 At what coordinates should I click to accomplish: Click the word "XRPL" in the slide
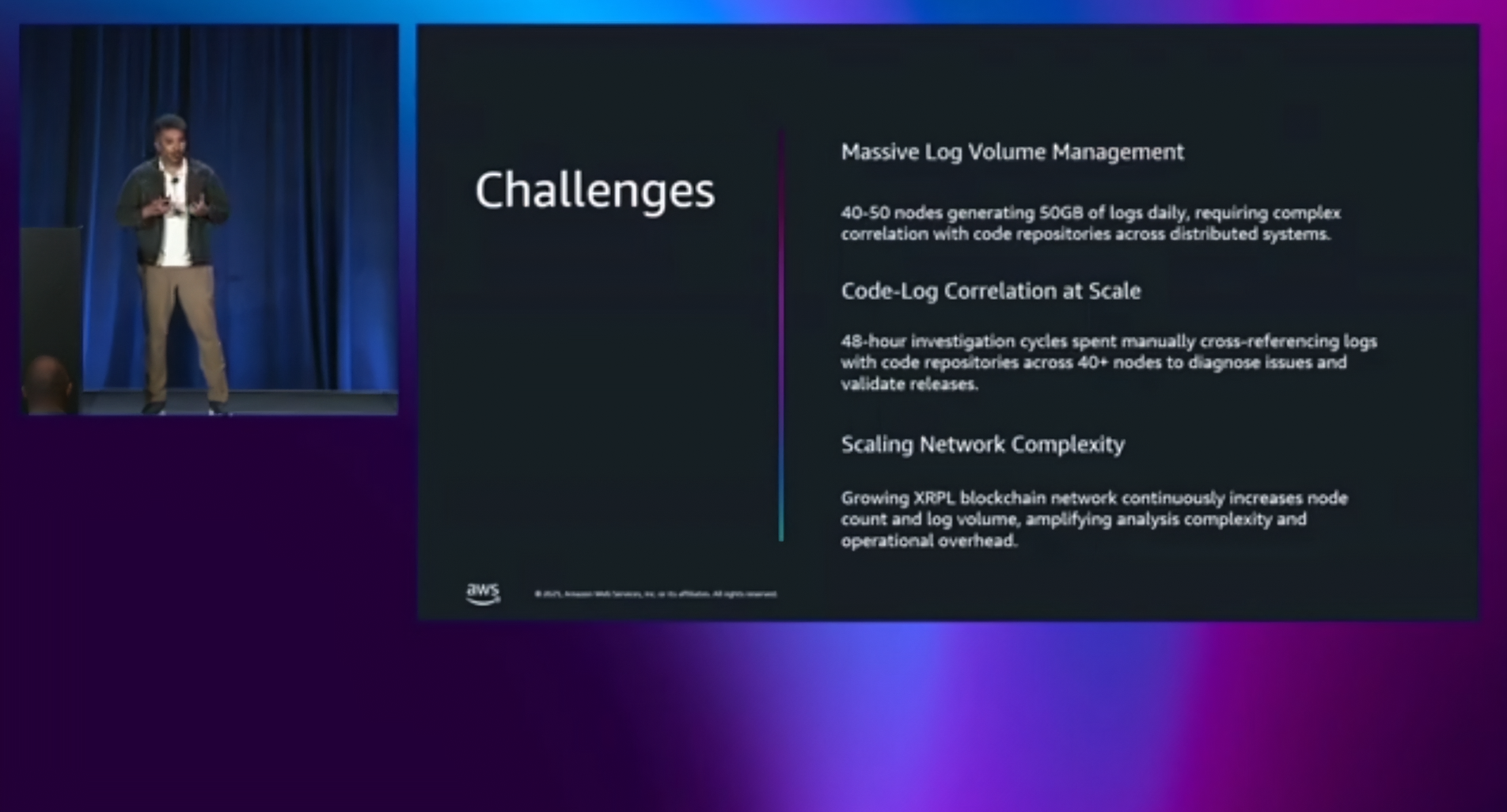coord(934,499)
